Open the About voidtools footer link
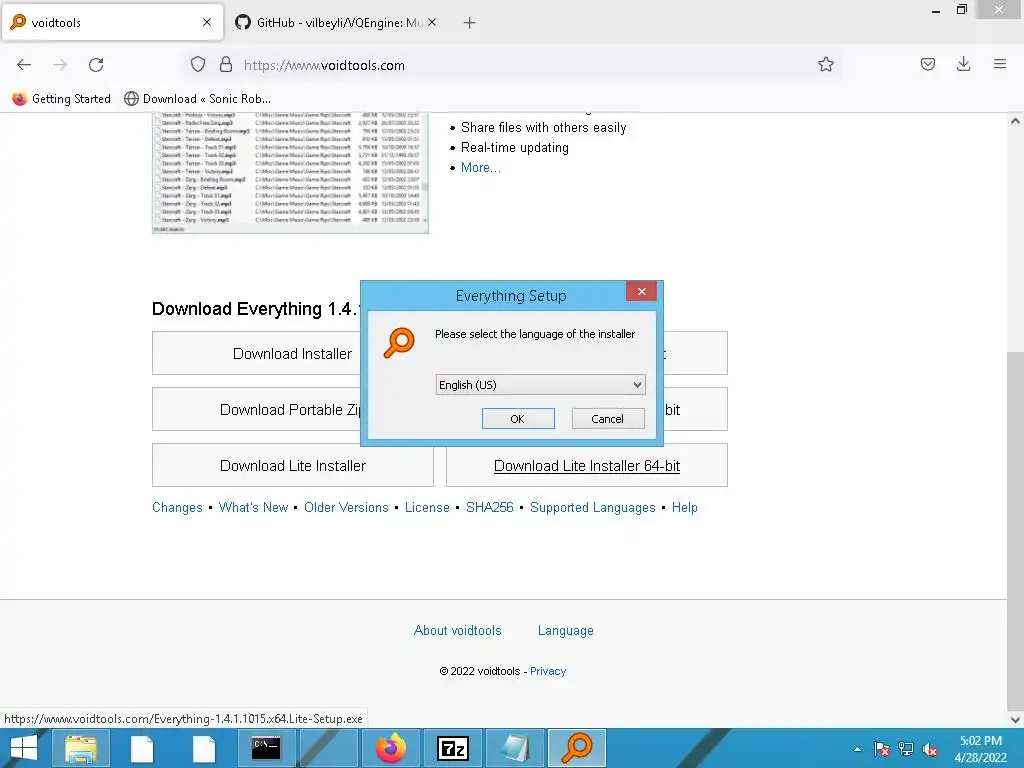 click(x=458, y=630)
